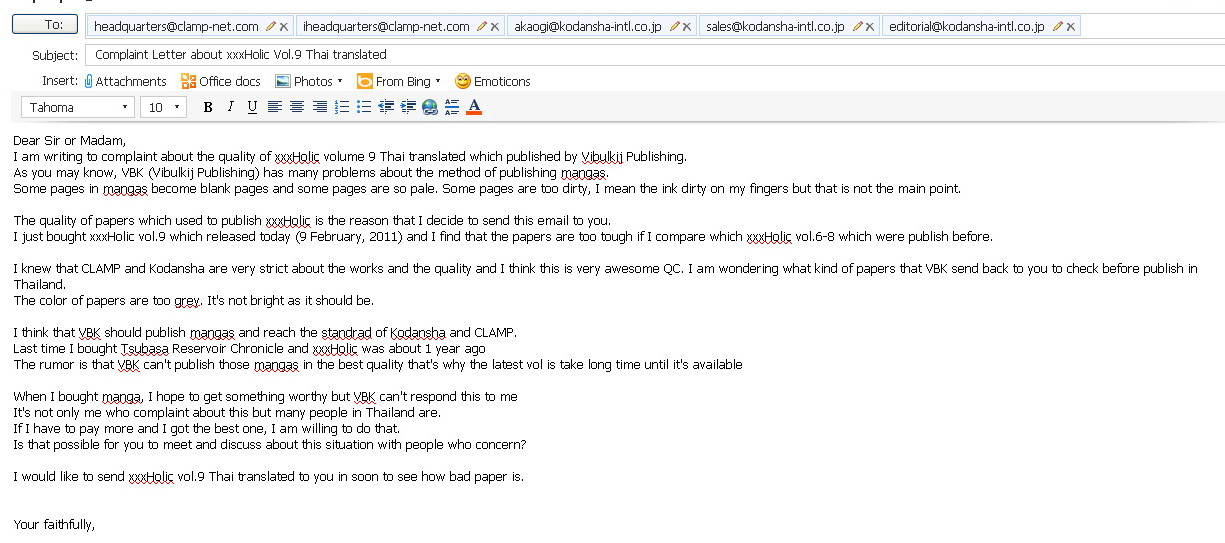Expand the Photos dropdown arrow
The image size is (1225, 543).
[x=340, y=81]
